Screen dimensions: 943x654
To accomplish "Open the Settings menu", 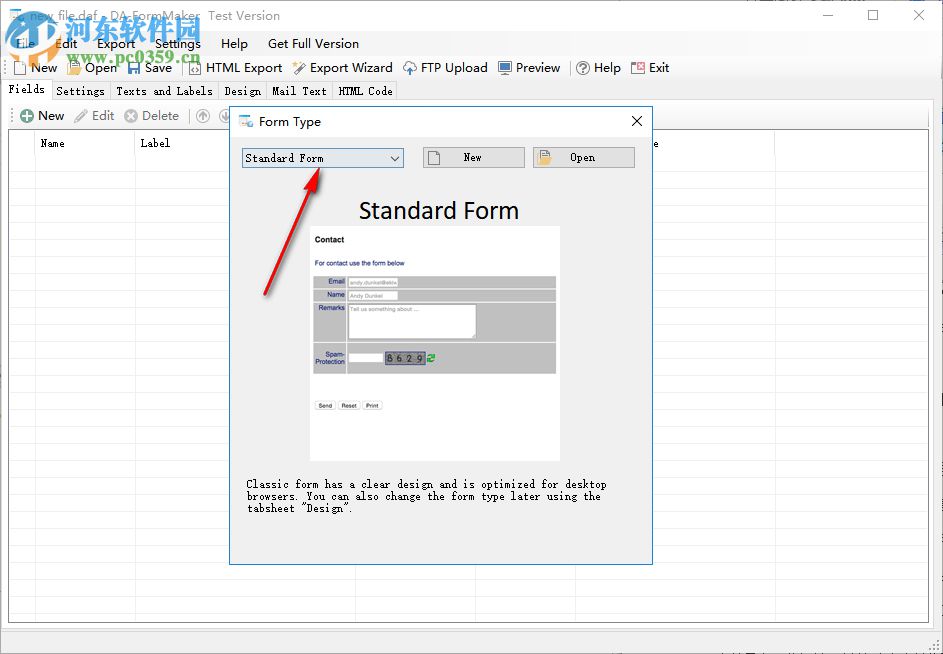I will 177,44.
